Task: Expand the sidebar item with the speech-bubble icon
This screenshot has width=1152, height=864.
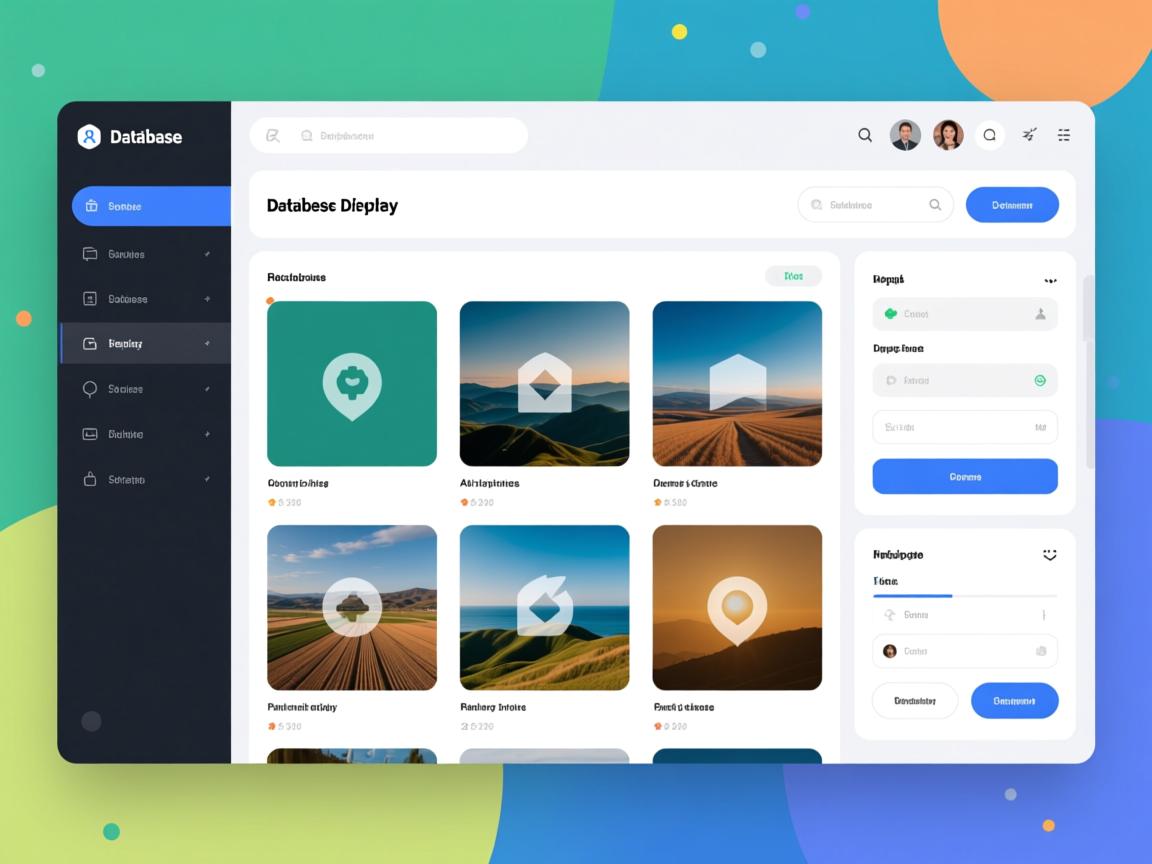Action: [x=145, y=389]
